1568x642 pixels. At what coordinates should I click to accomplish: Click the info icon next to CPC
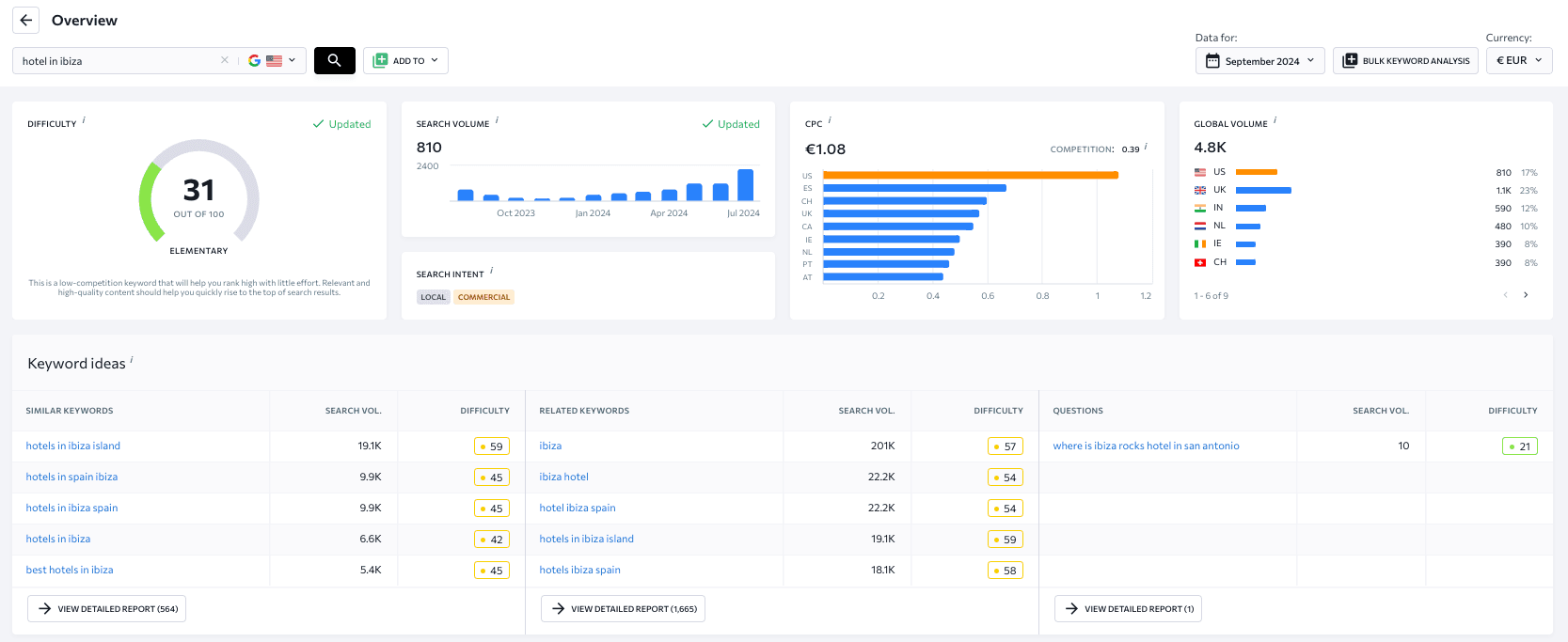coord(830,120)
